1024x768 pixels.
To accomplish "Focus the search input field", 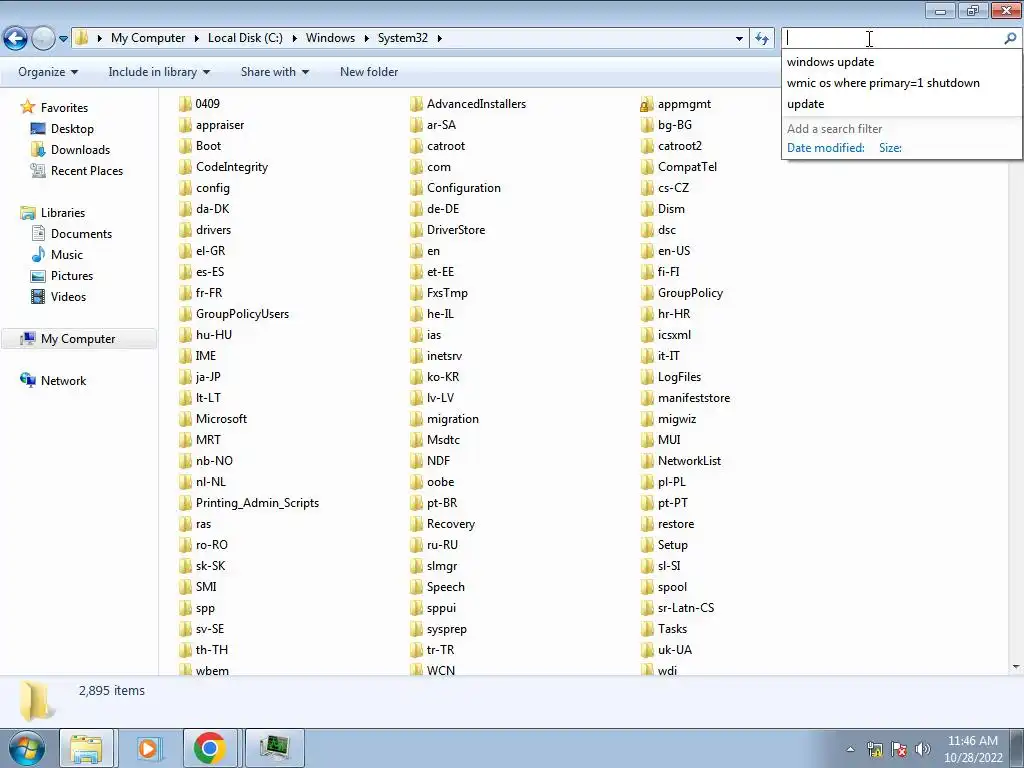I will pos(892,39).
